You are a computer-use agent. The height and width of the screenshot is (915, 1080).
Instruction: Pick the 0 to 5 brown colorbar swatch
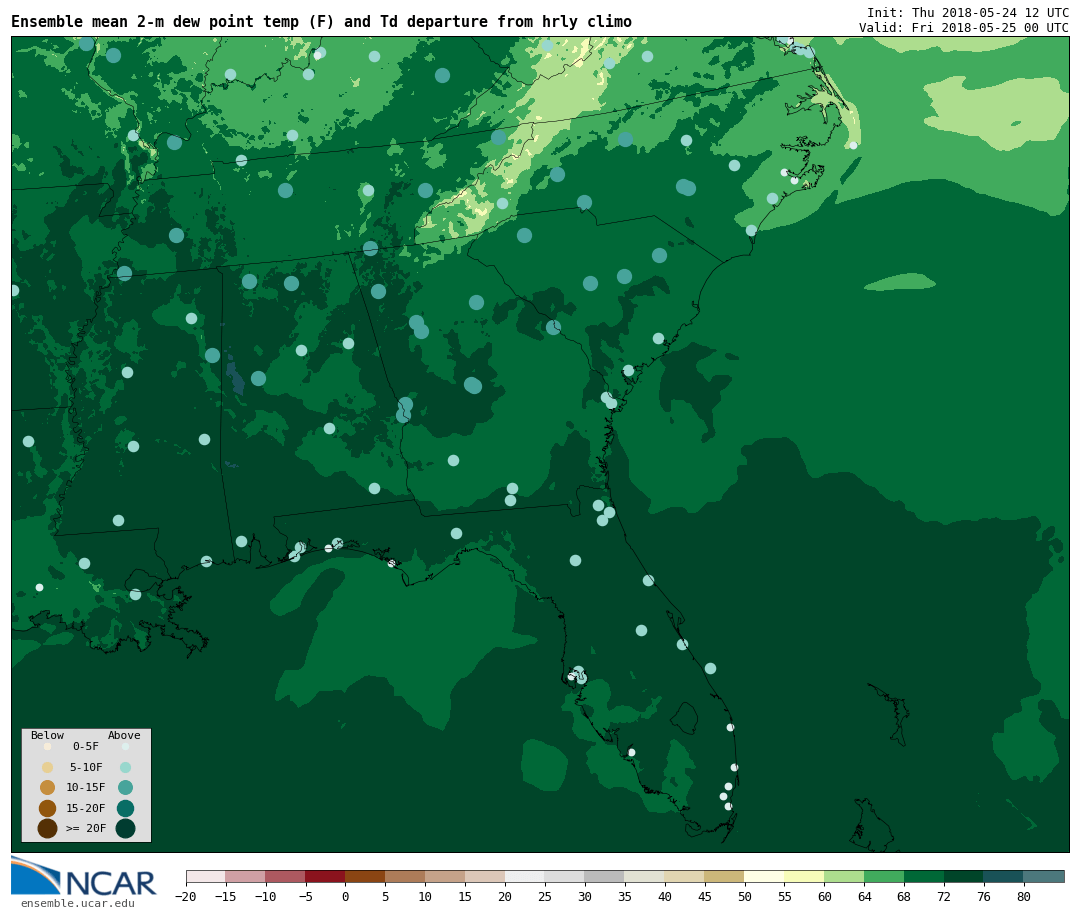click(x=365, y=876)
